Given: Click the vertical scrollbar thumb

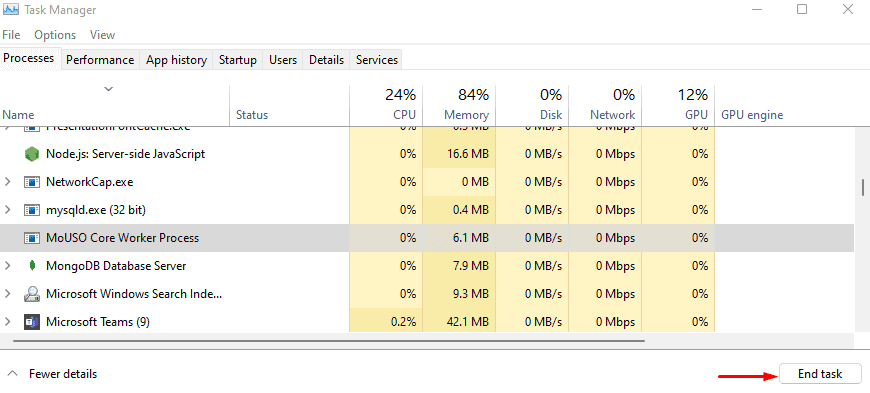Looking at the screenshot, I should 863,188.
